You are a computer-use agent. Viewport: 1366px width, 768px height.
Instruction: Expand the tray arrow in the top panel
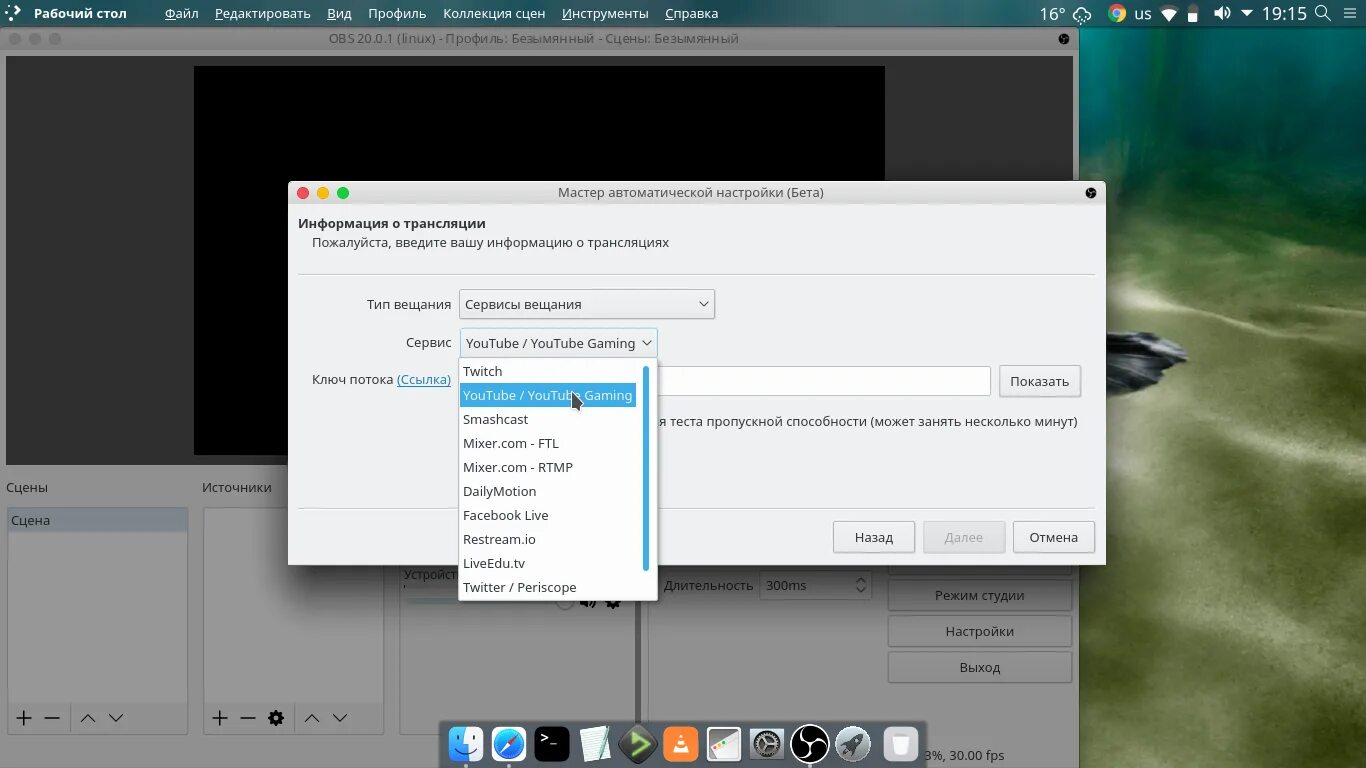point(1247,14)
